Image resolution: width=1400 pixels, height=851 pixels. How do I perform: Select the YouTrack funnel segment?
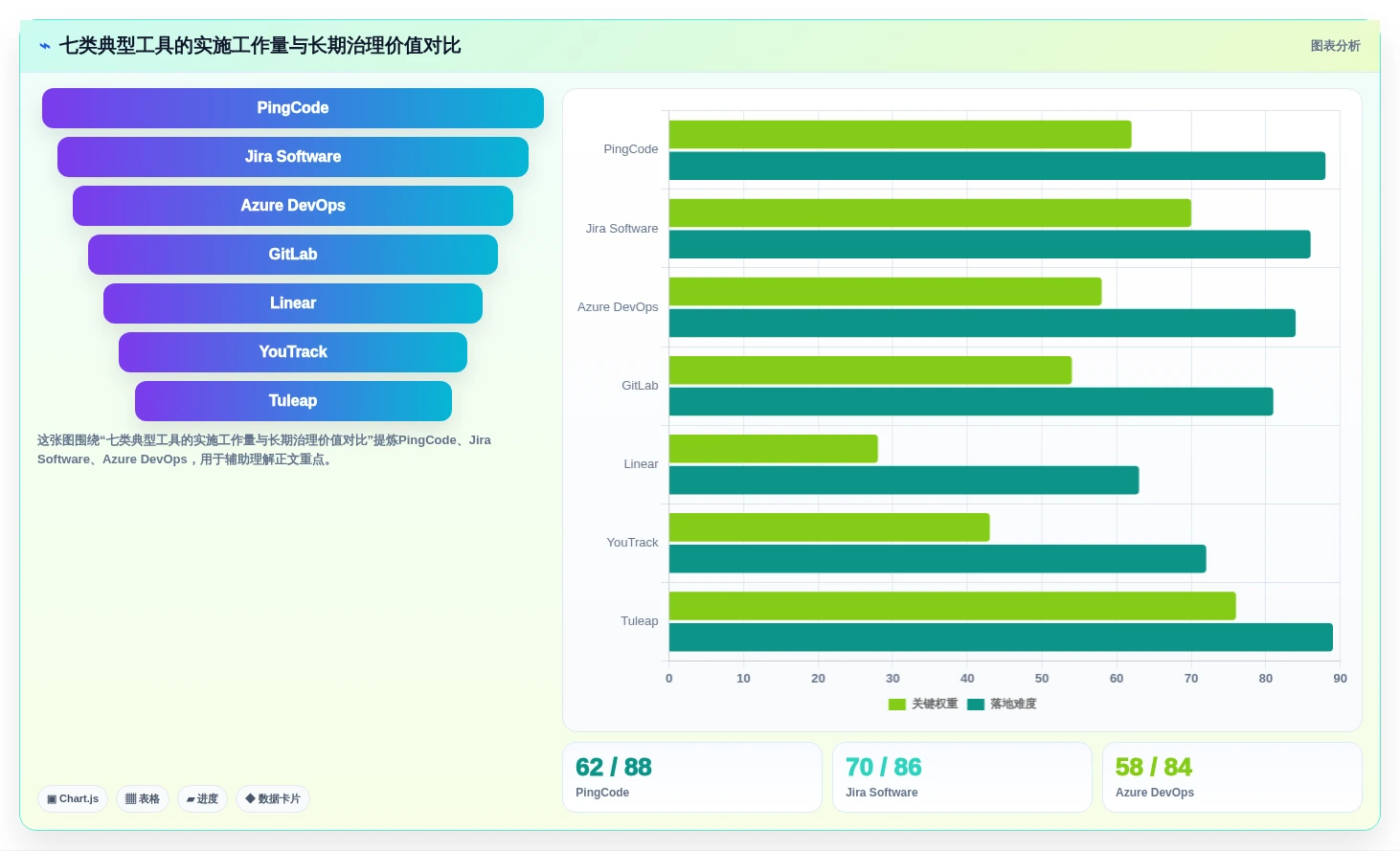point(293,352)
